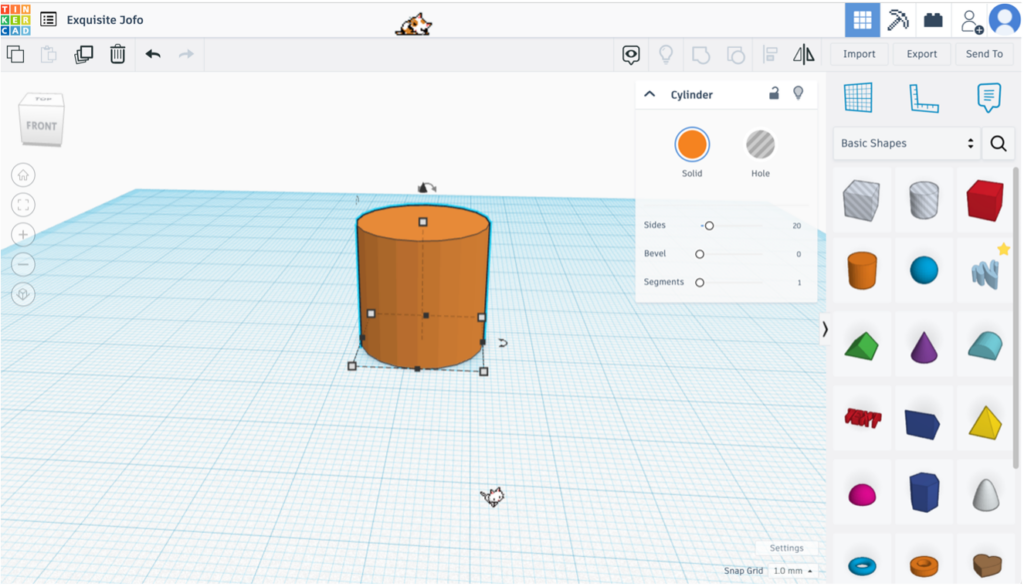Click the Sides value 20
1024x587 pixels.
(797, 226)
